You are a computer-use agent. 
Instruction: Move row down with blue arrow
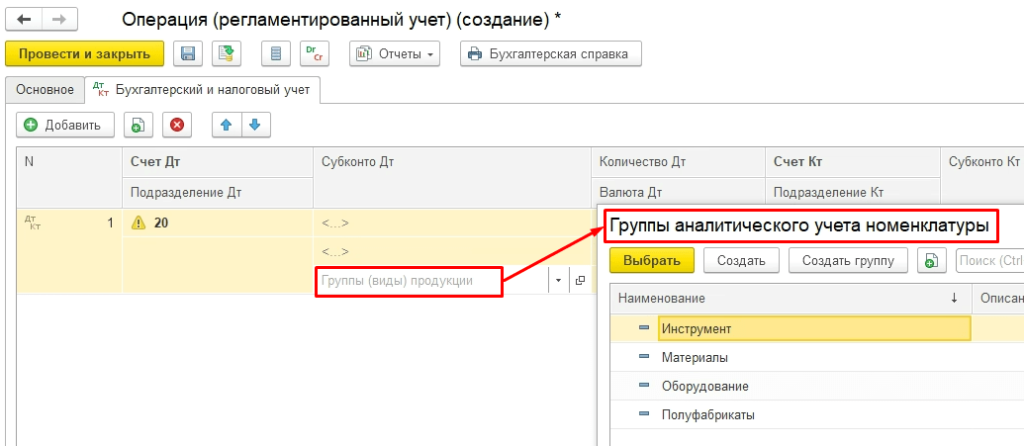tap(256, 125)
